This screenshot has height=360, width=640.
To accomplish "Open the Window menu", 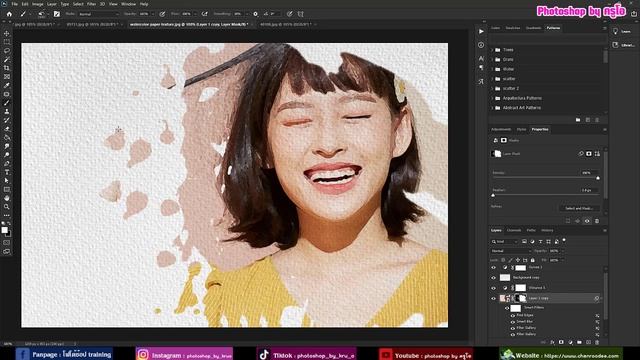I will 128,4.
